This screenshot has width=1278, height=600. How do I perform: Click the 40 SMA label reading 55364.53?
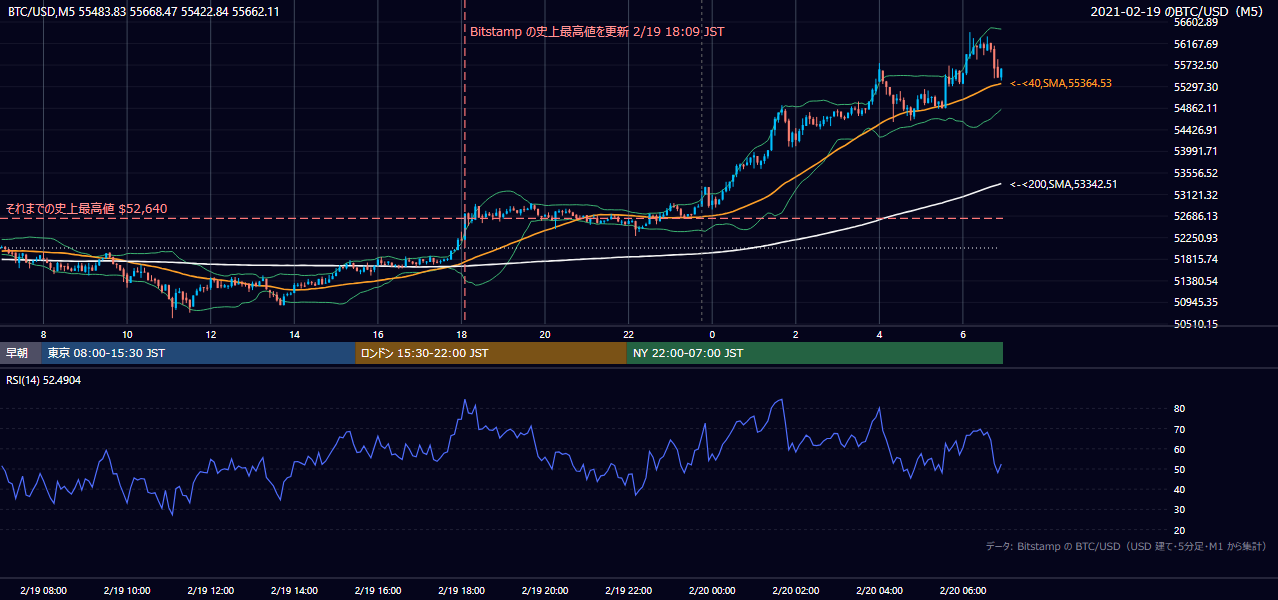coord(1061,84)
